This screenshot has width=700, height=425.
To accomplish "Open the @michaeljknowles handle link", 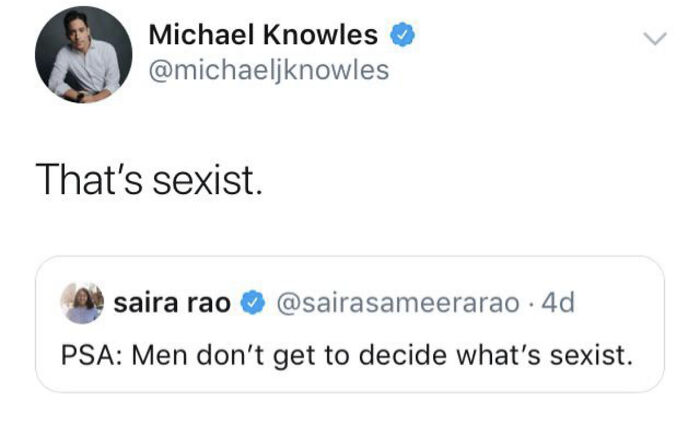I will pyautogui.click(x=268, y=72).
